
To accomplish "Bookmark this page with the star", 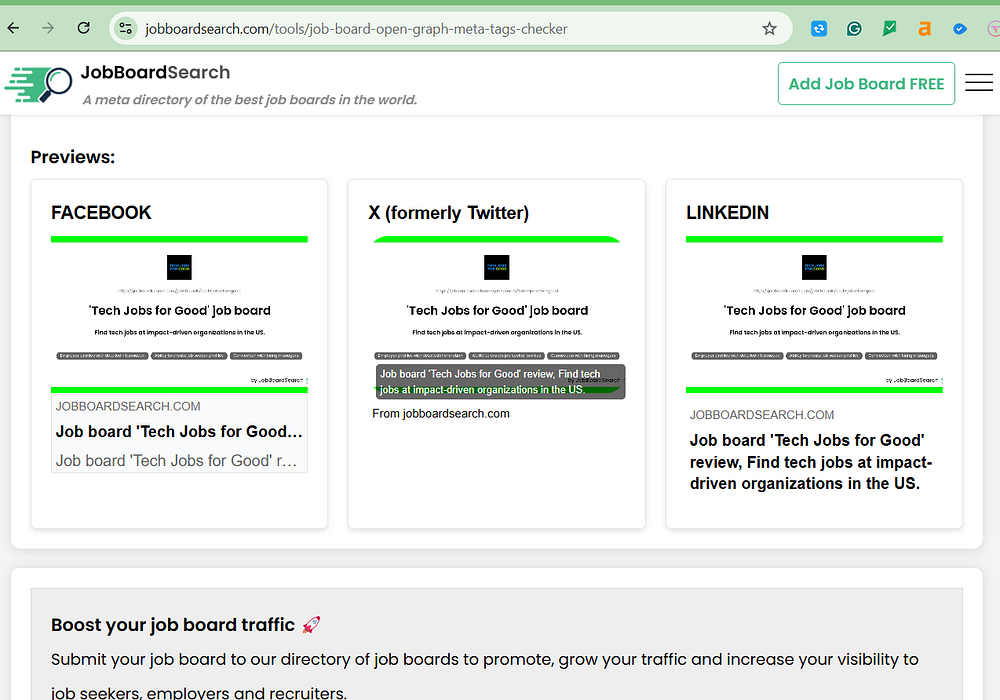I will click(x=769, y=28).
